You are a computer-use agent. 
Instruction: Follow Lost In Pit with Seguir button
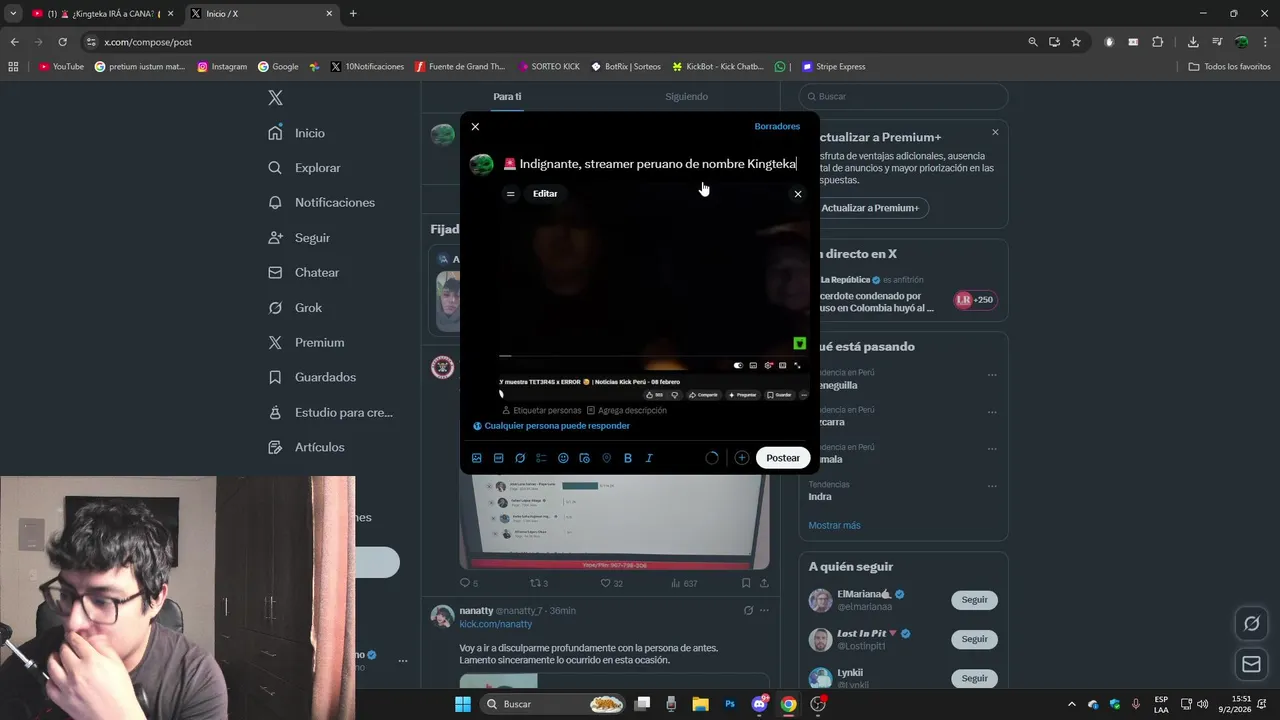974,639
